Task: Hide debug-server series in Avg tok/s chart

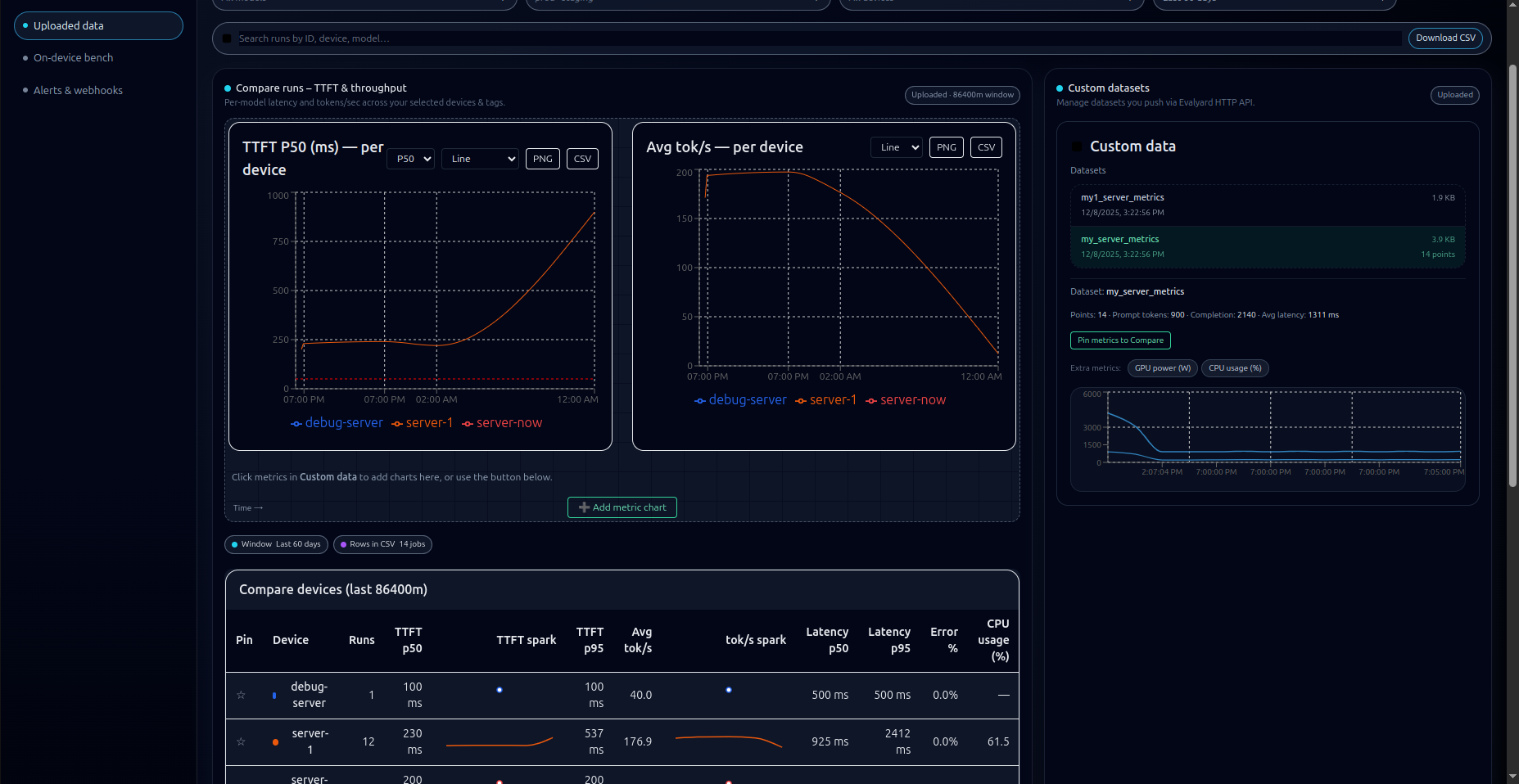Action: coord(740,400)
